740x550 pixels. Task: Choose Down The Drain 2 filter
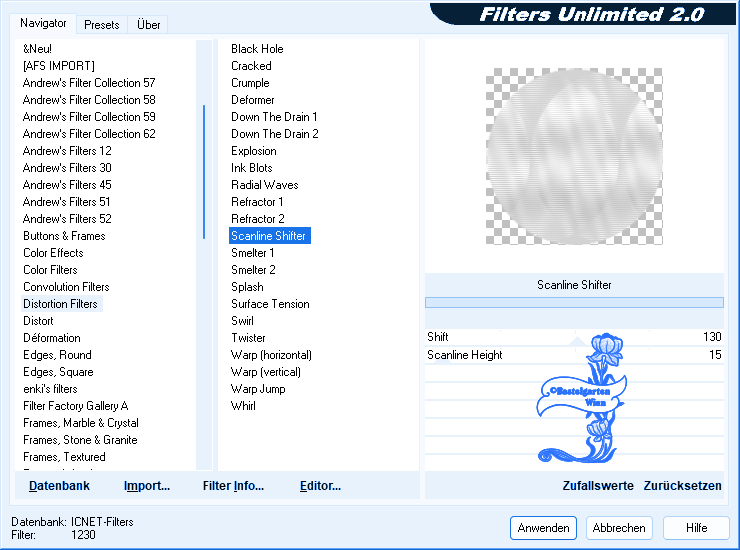pos(275,134)
